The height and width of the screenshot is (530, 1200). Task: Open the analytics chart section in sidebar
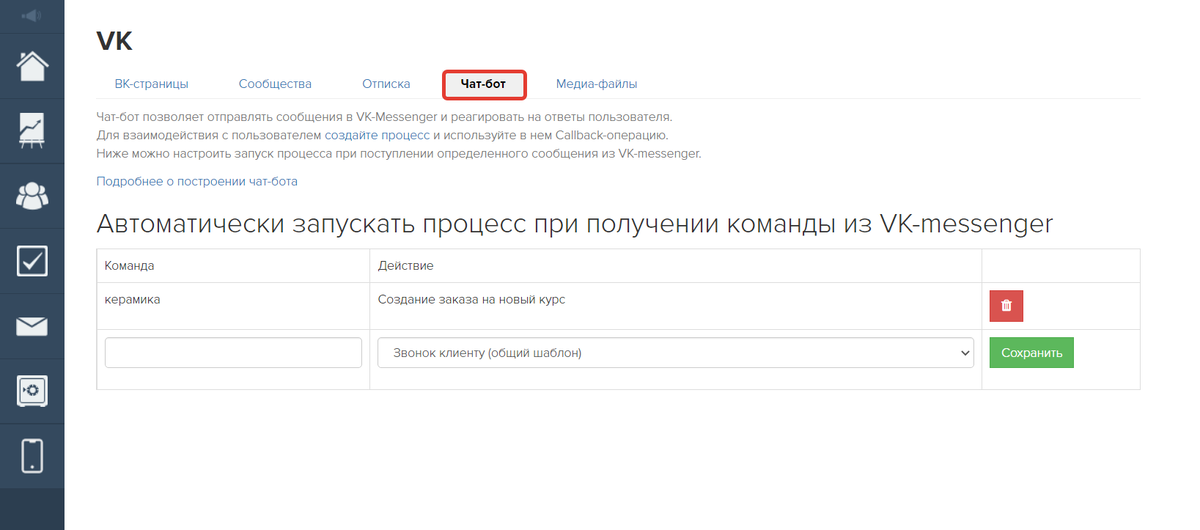click(32, 132)
